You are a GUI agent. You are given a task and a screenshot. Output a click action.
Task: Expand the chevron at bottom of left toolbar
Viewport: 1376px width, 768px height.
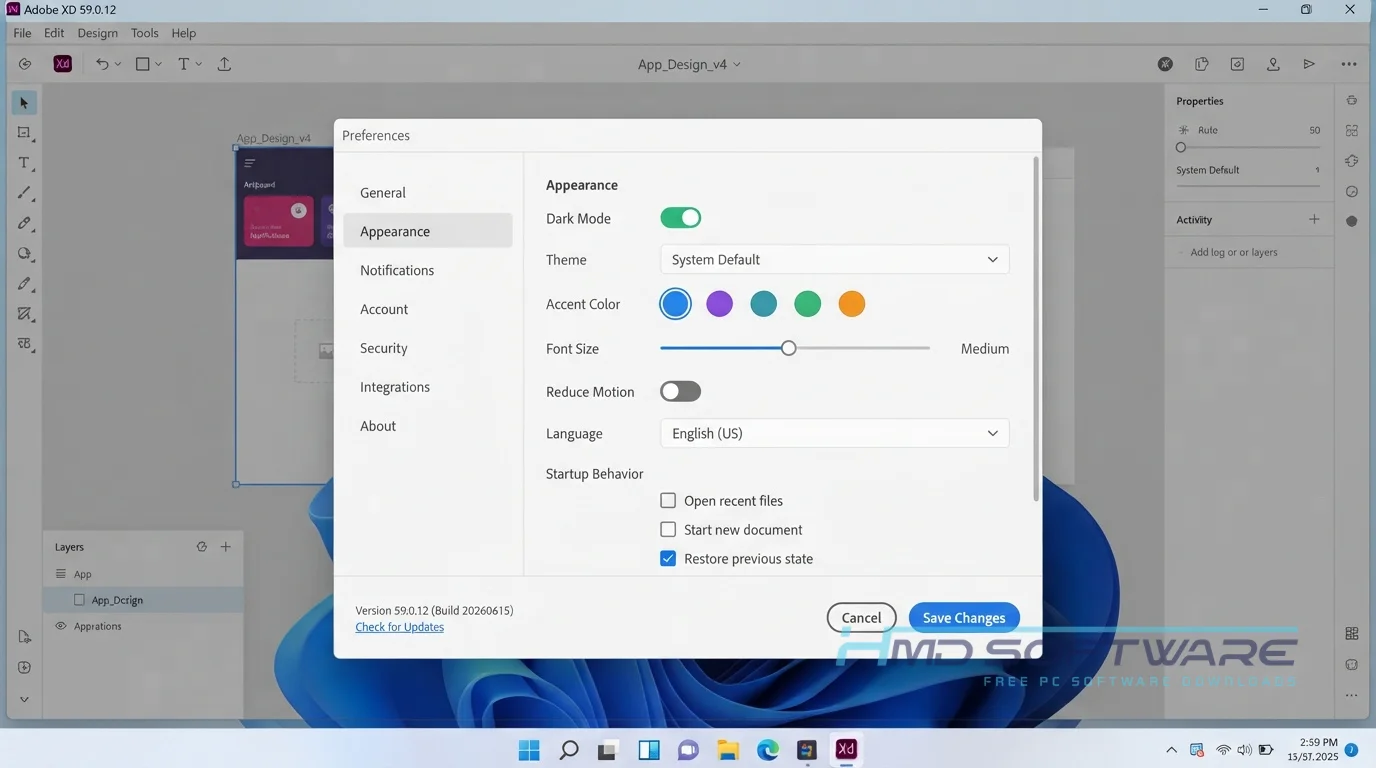tap(24, 700)
